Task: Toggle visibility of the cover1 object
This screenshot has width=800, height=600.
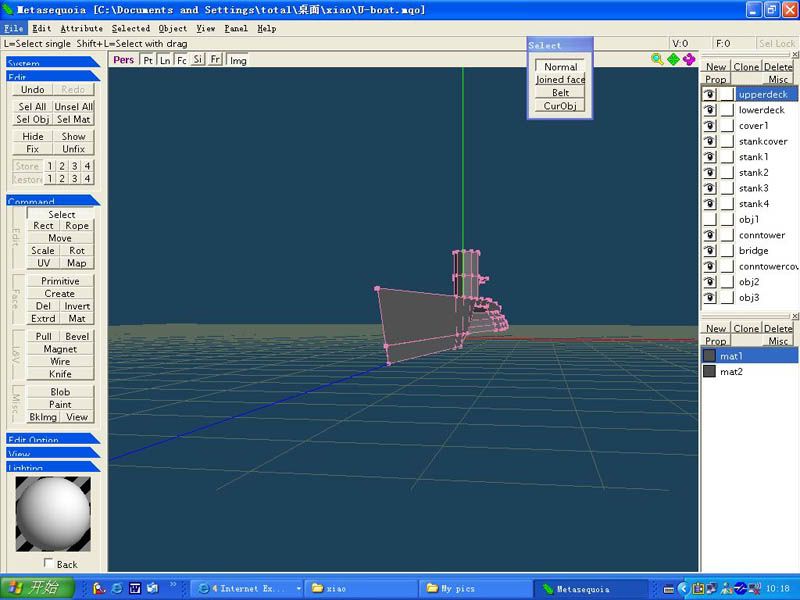Action: tap(709, 126)
